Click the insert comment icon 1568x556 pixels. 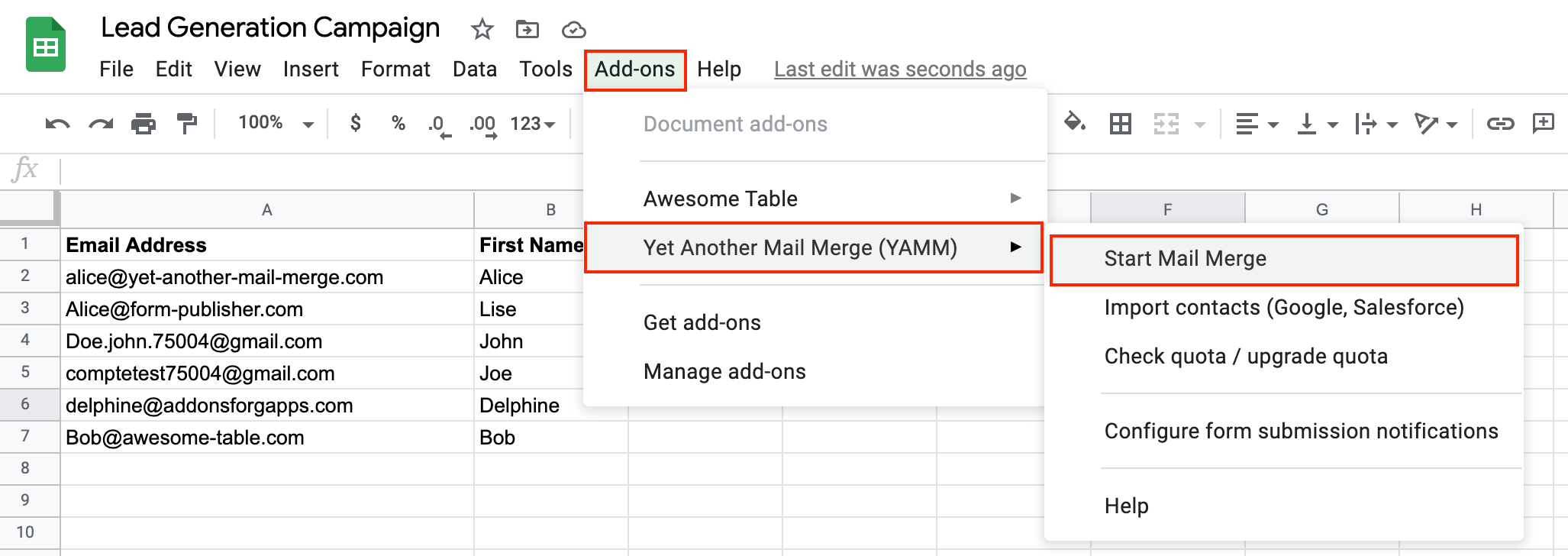click(x=1543, y=124)
